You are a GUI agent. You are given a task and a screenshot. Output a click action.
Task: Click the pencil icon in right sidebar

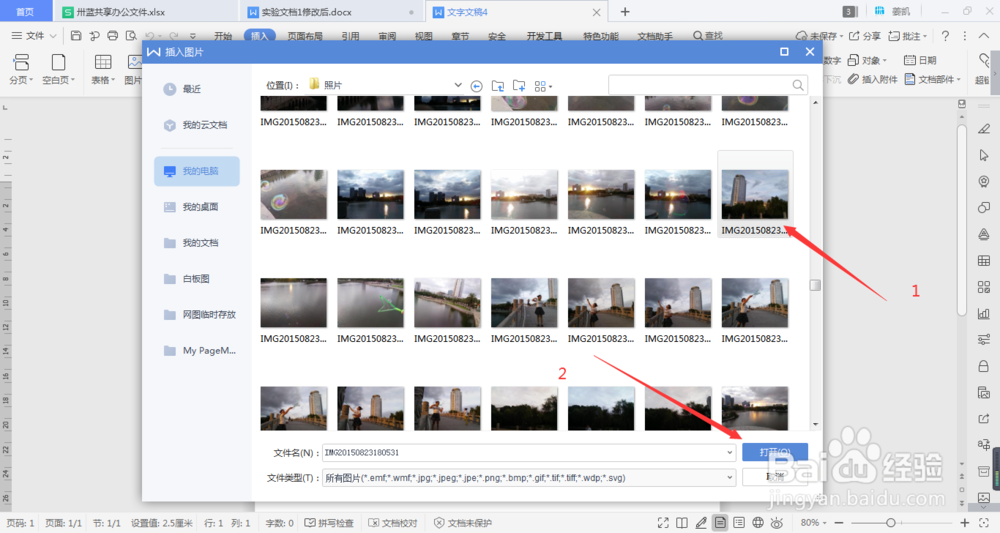984,129
